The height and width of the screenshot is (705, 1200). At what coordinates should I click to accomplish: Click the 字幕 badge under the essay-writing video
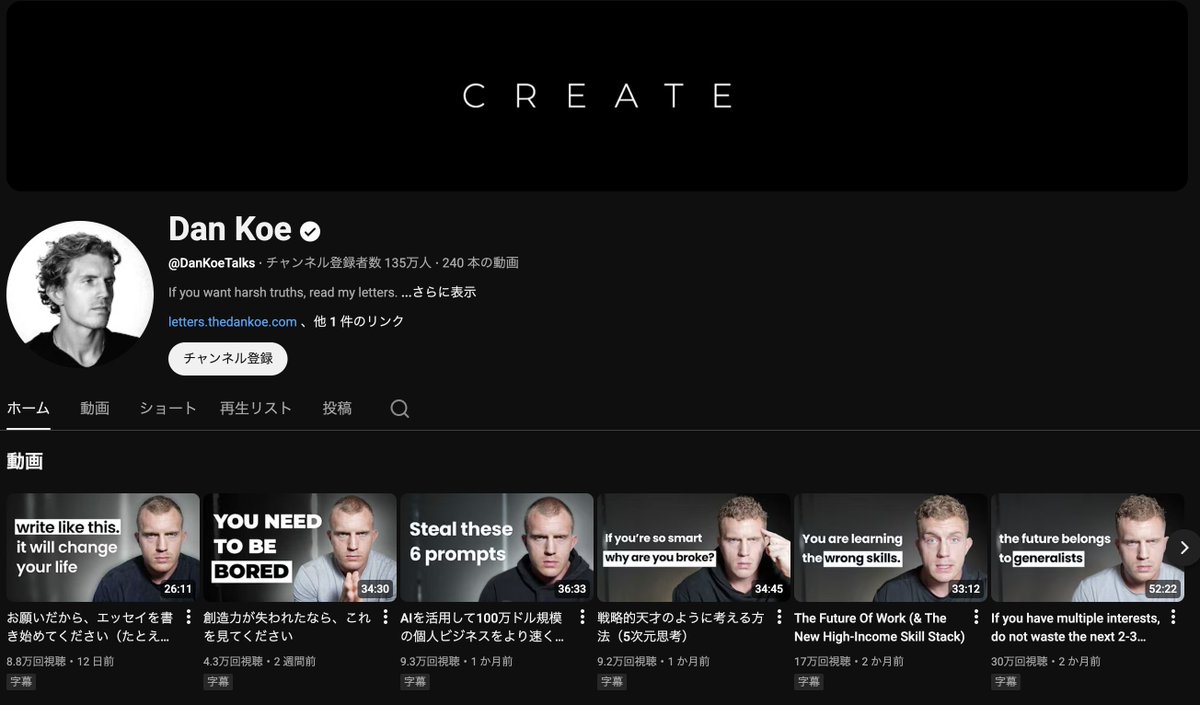pyautogui.click(x=21, y=682)
